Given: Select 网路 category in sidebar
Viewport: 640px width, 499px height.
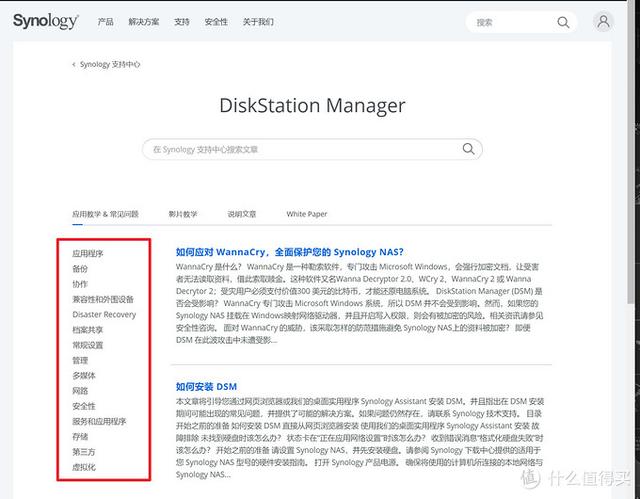Looking at the screenshot, I should click(x=80, y=391).
